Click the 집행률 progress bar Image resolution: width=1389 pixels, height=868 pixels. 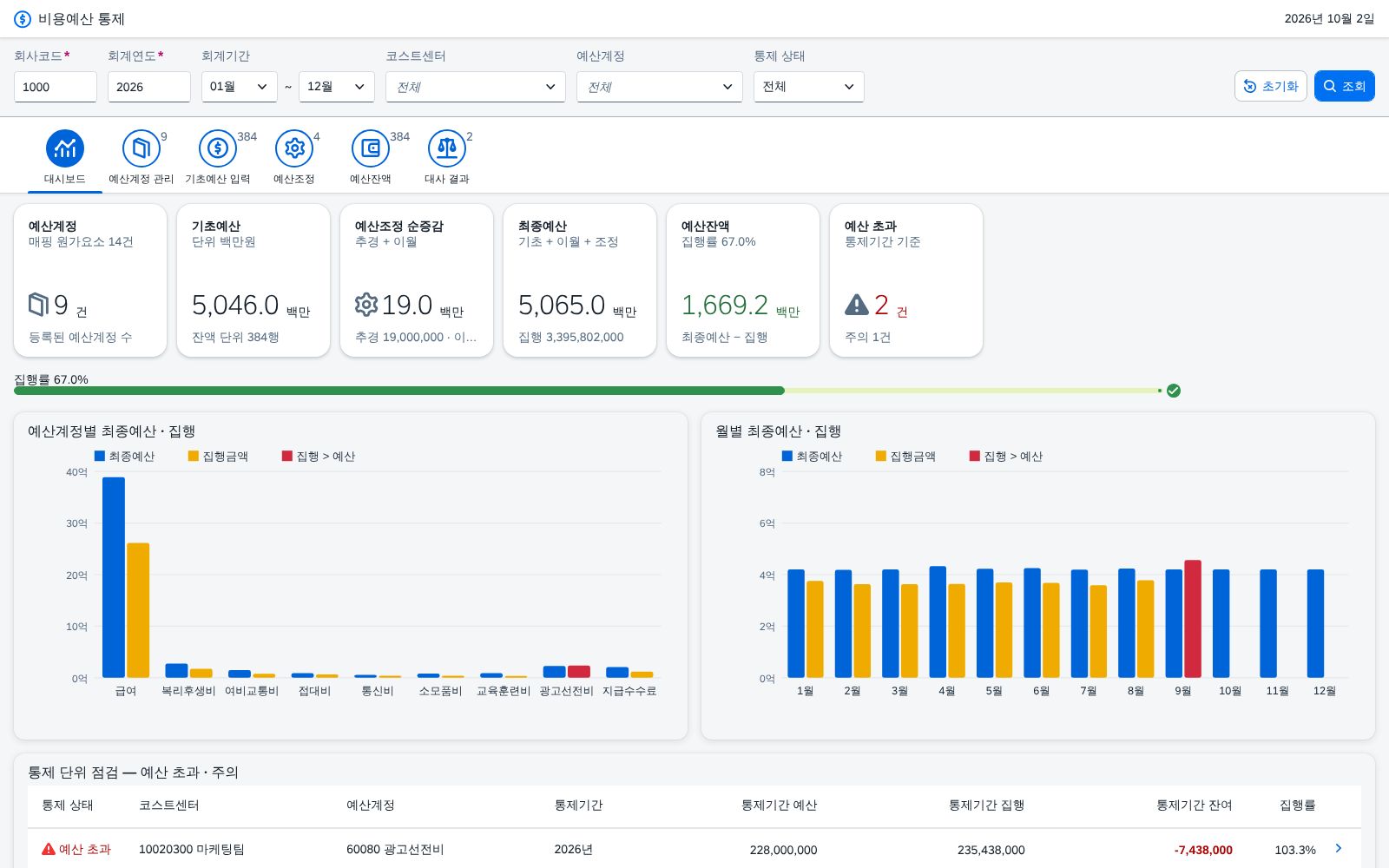[588, 391]
